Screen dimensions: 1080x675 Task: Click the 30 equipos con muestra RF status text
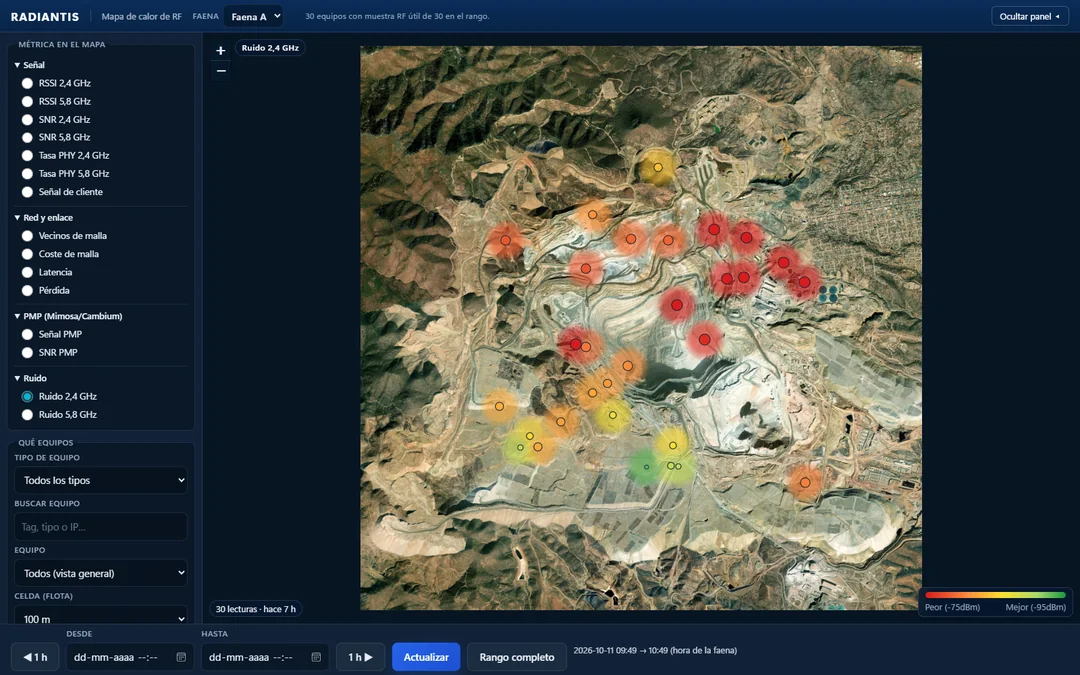coord(397,16)
